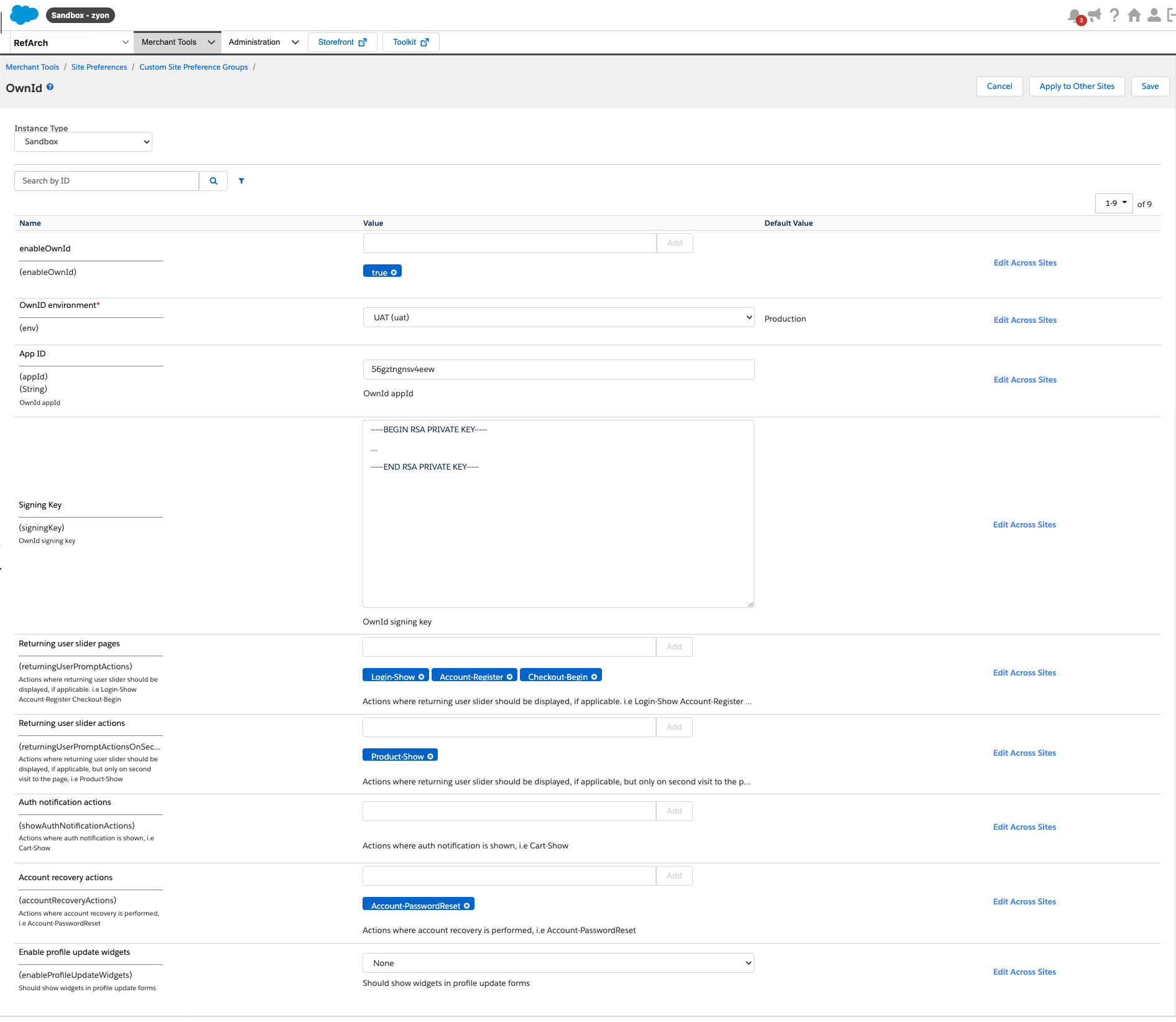1176x1022 pixels.
Task: Click the Salesforce cloud logo
Action: click(24, 15)
